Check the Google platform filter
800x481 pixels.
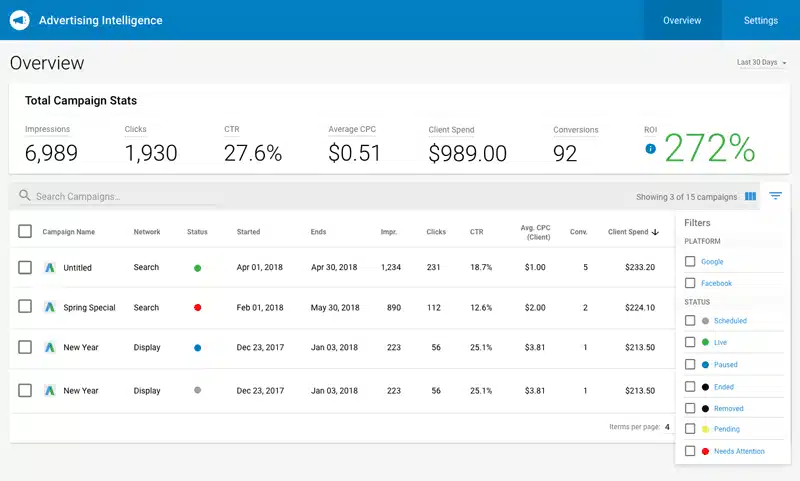[x=690, y=261]
